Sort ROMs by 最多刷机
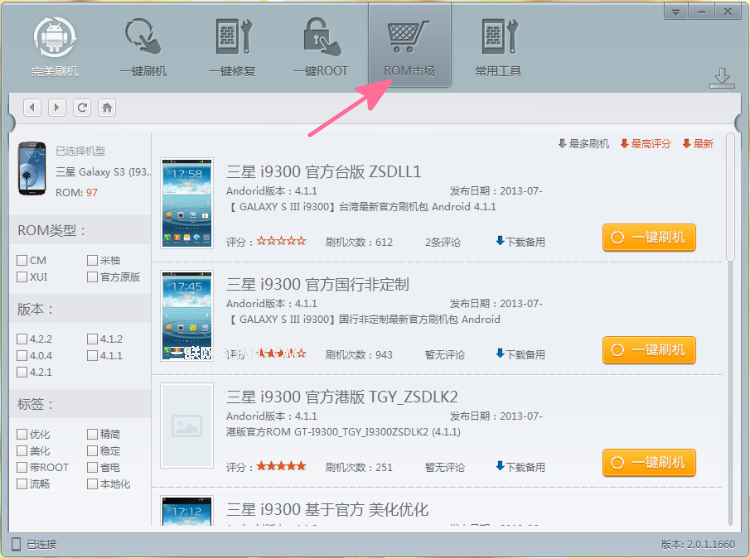This screenshot has height=558, width=750. tap(584, 143)
